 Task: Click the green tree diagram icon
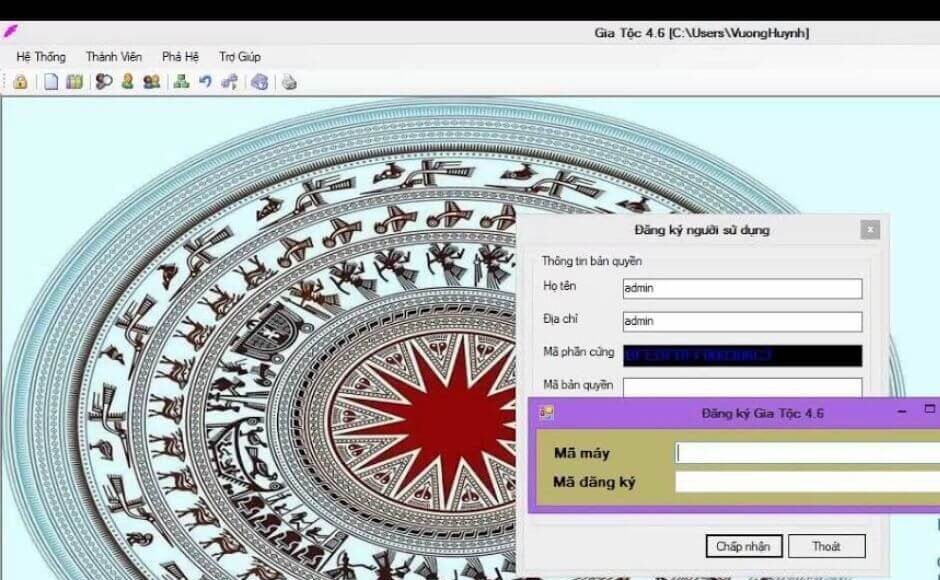point(181,82)
